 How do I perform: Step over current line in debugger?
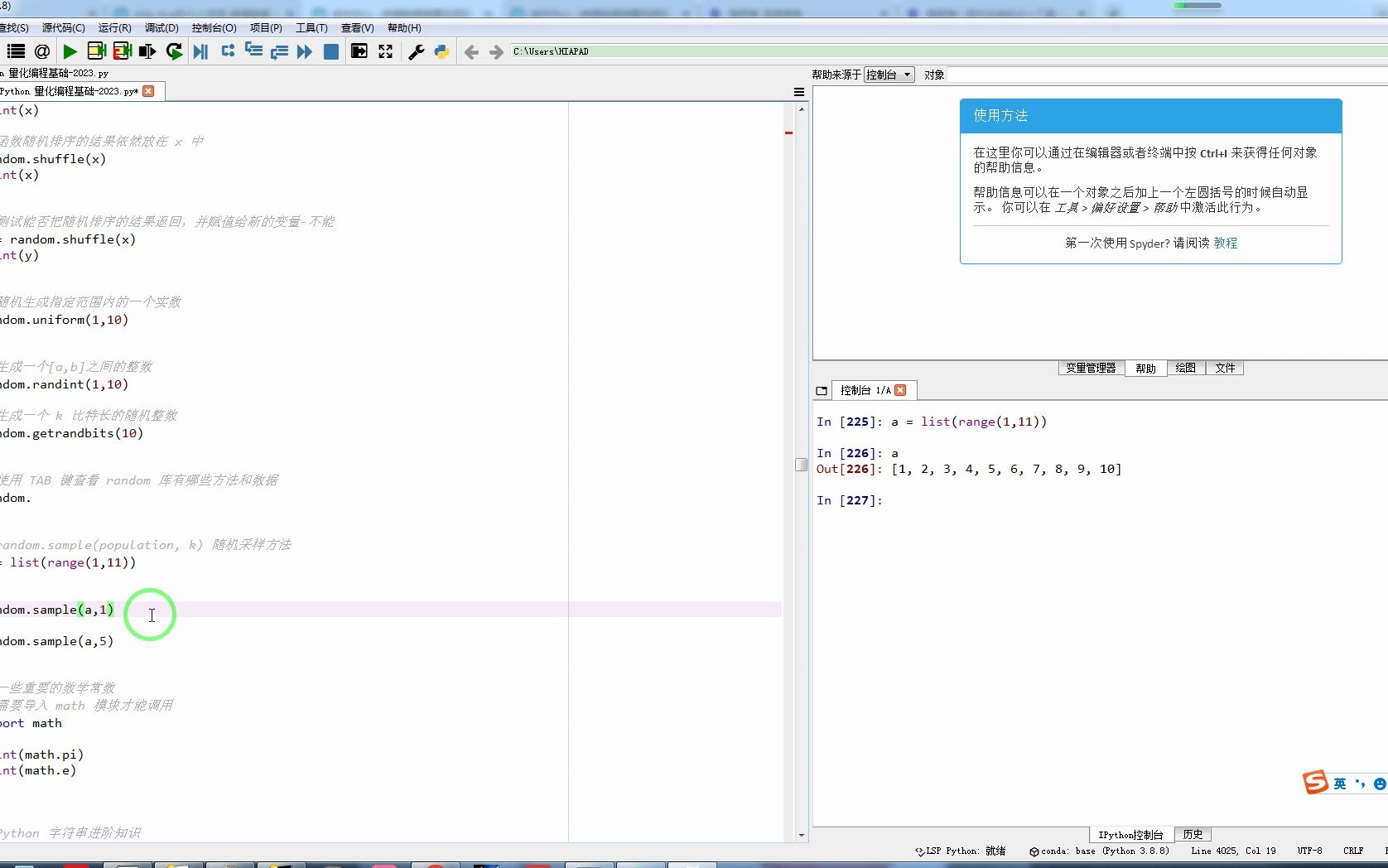point(228,51)
